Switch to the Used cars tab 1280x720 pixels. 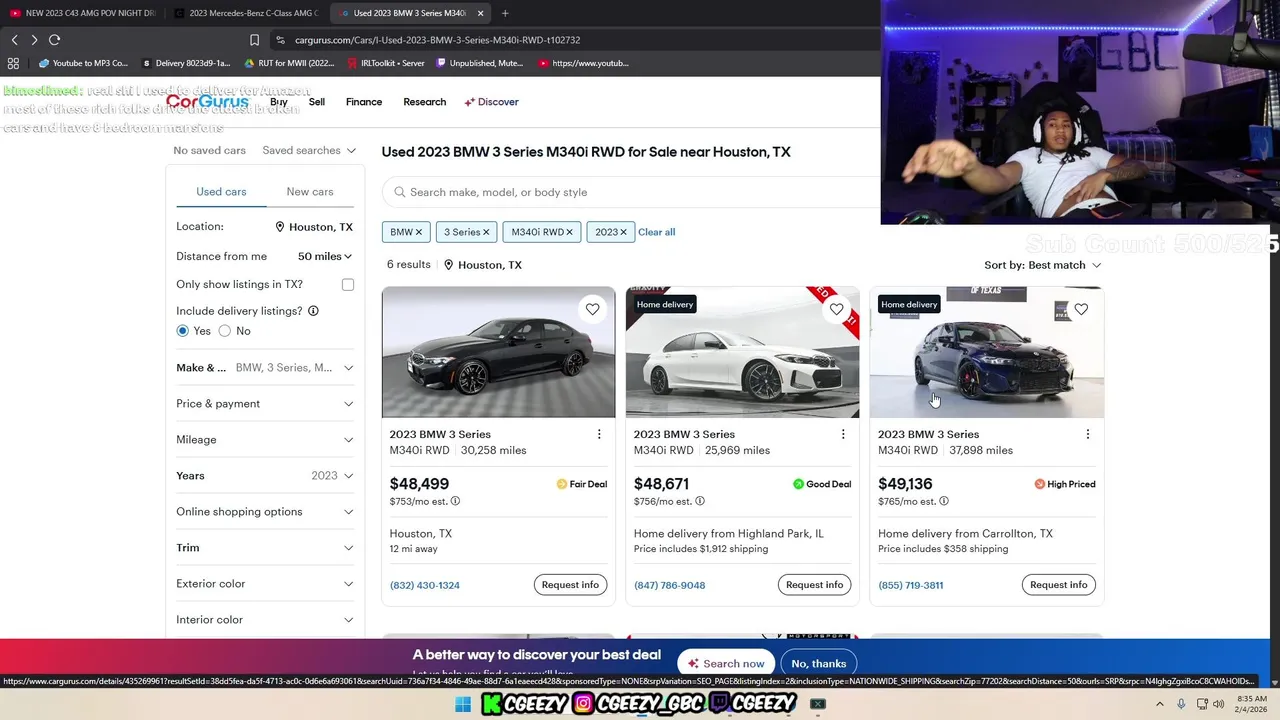click(221, 192)
